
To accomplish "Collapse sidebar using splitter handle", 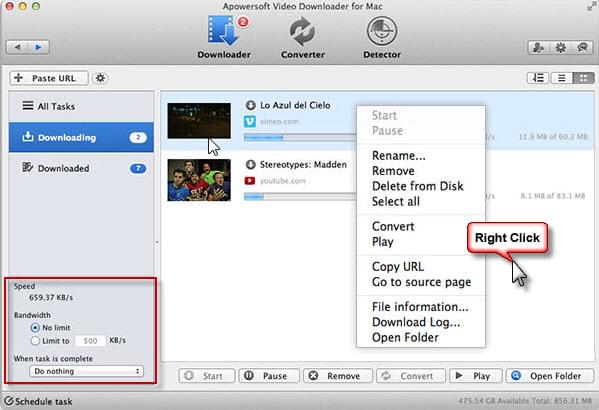I will [x=157, y=242].
